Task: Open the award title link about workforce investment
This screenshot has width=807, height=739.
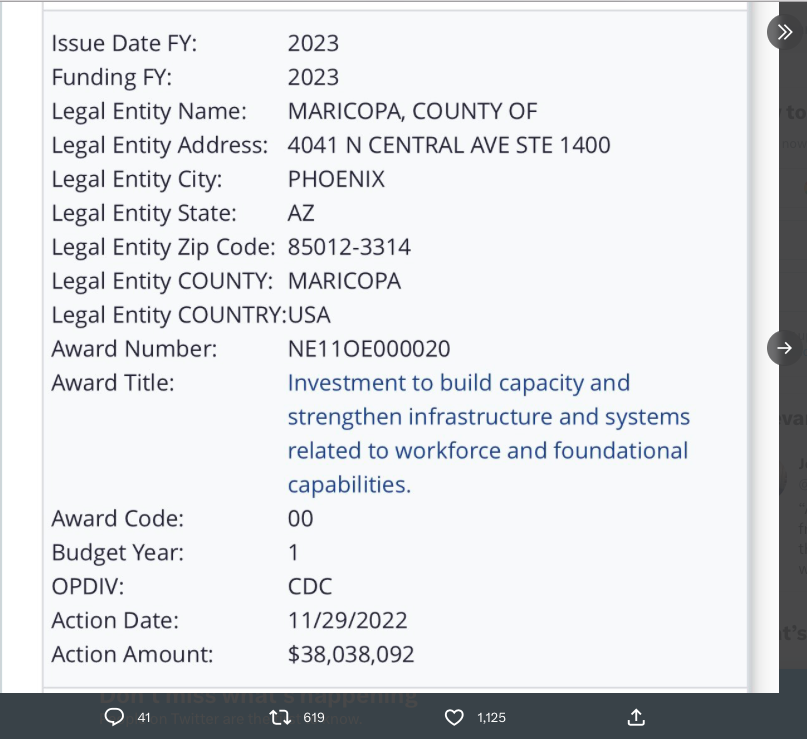Action: [x=488, y=433]
